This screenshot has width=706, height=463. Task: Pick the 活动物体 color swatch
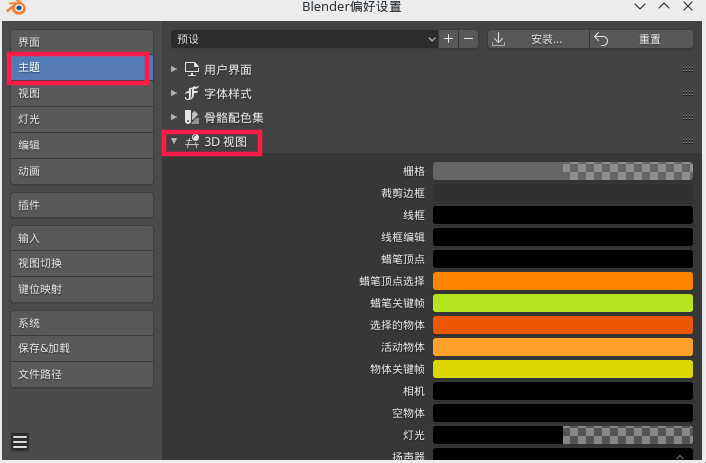(563, 347)
